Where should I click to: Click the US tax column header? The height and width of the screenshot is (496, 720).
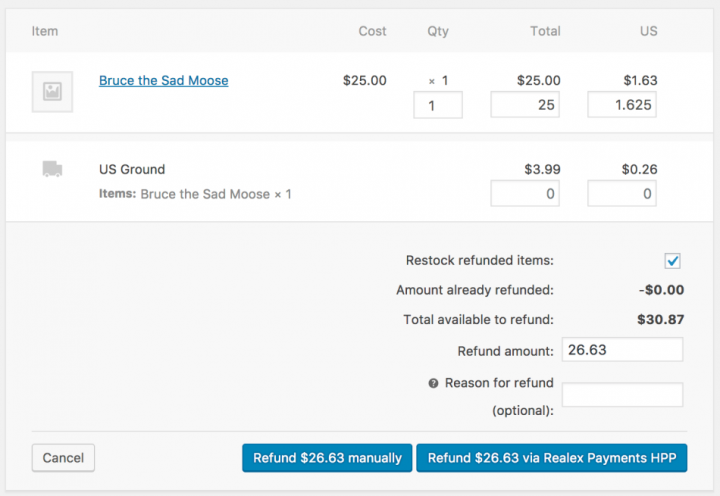tap(649, 31)
